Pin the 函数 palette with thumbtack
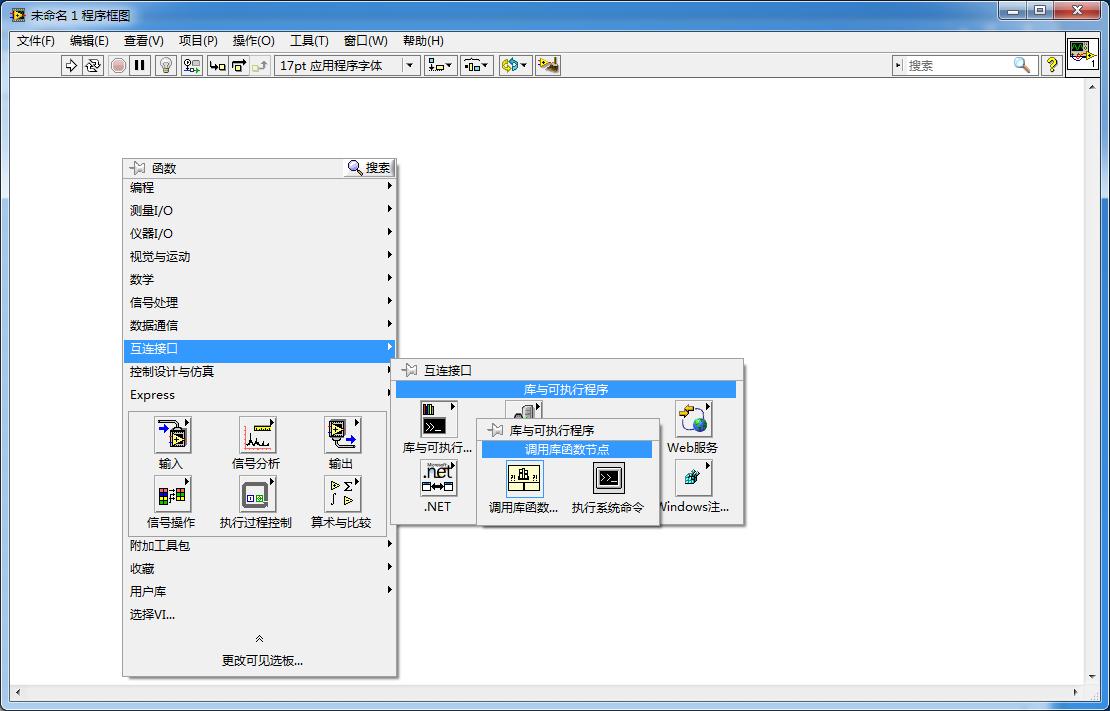This screenshot has height=711, width=1110. coord(138,168)
